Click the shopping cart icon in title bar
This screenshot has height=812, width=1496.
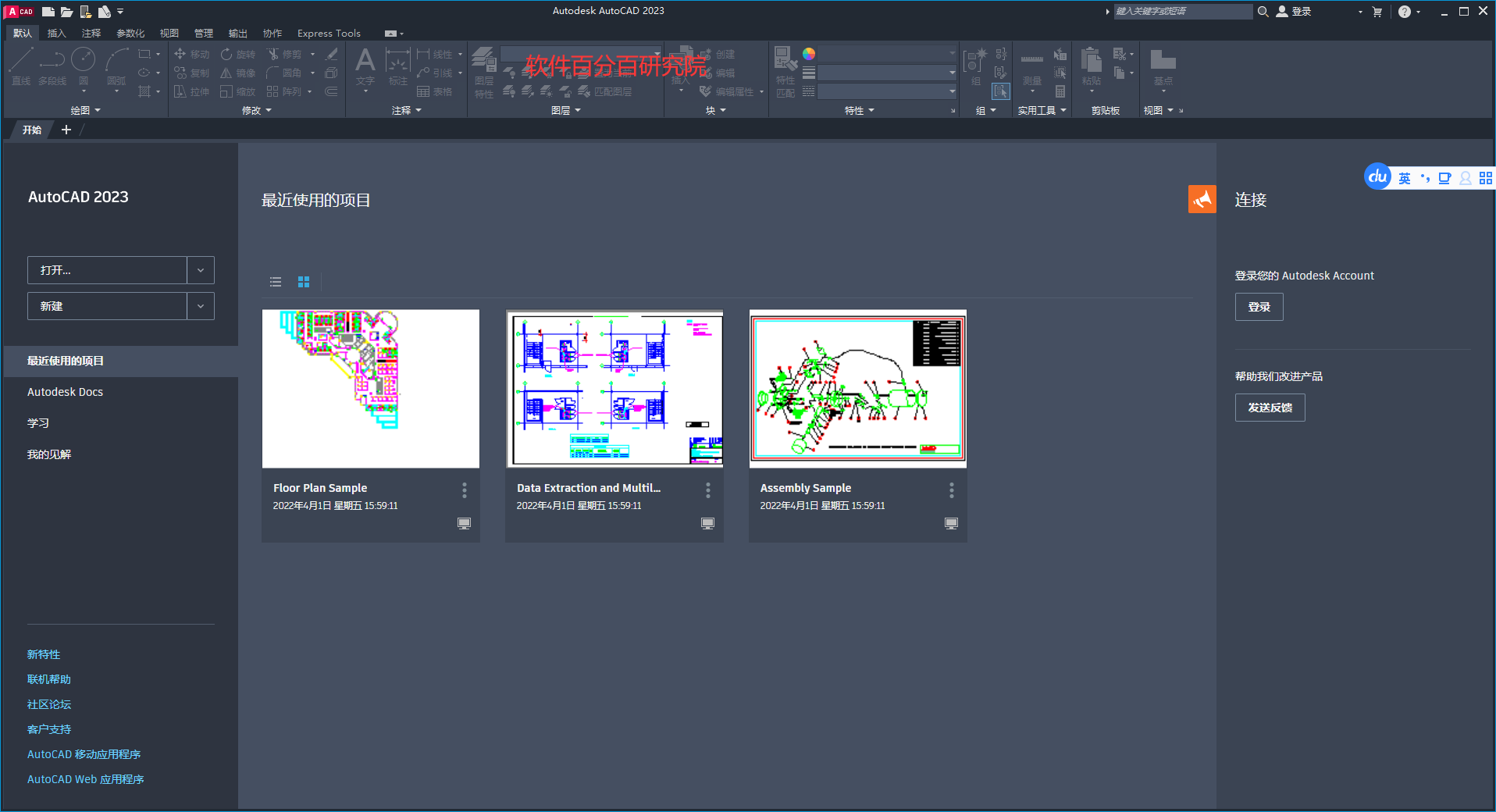point(1377,12)
